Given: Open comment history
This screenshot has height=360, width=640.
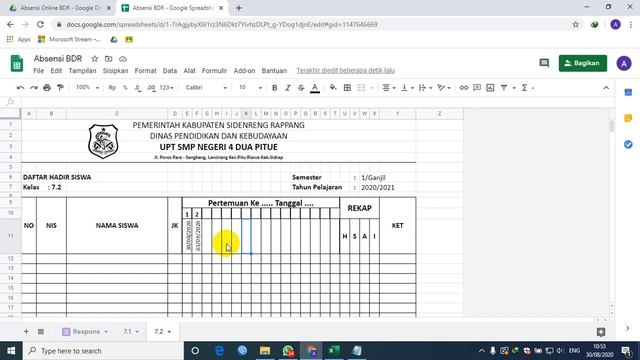Looking at the screenshot, I should click(x=544, y=63).
